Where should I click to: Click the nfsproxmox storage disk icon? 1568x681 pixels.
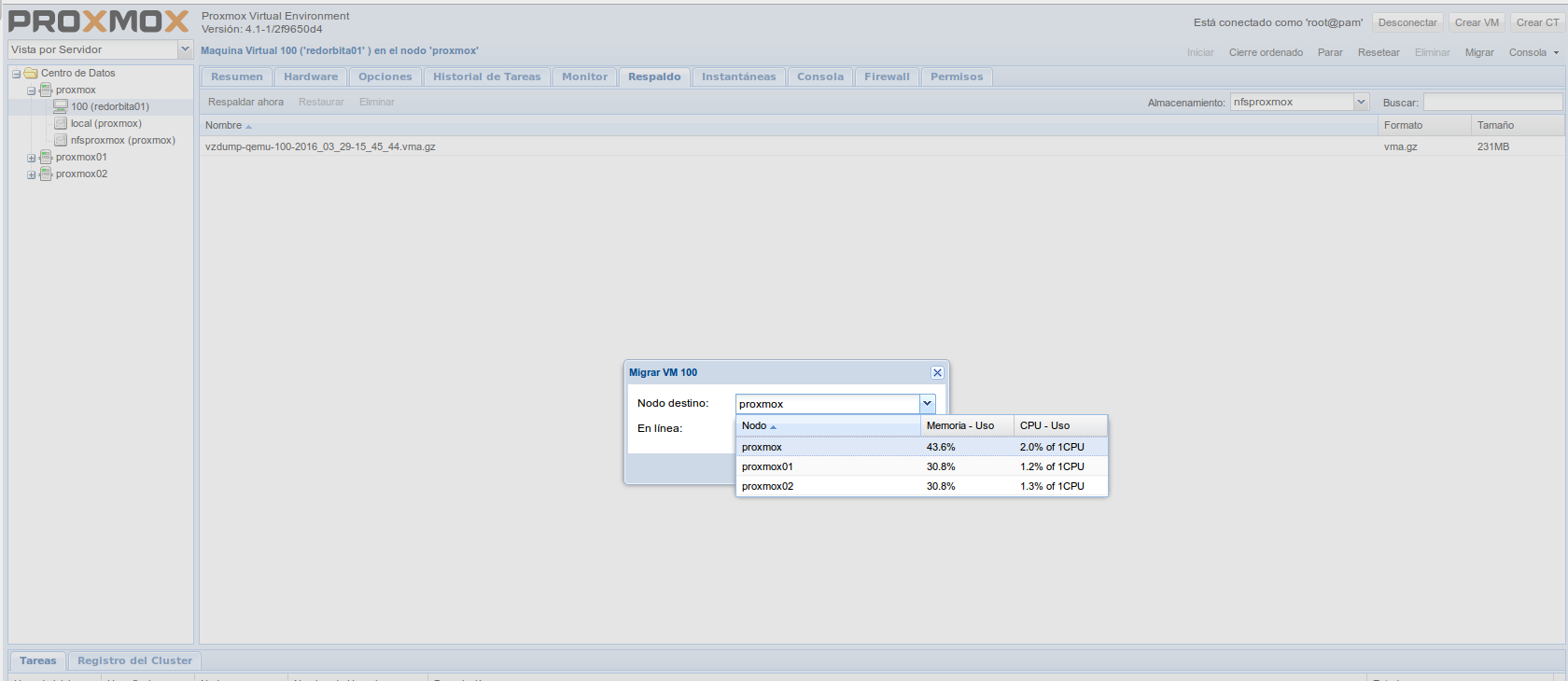(x=61, y=140)
